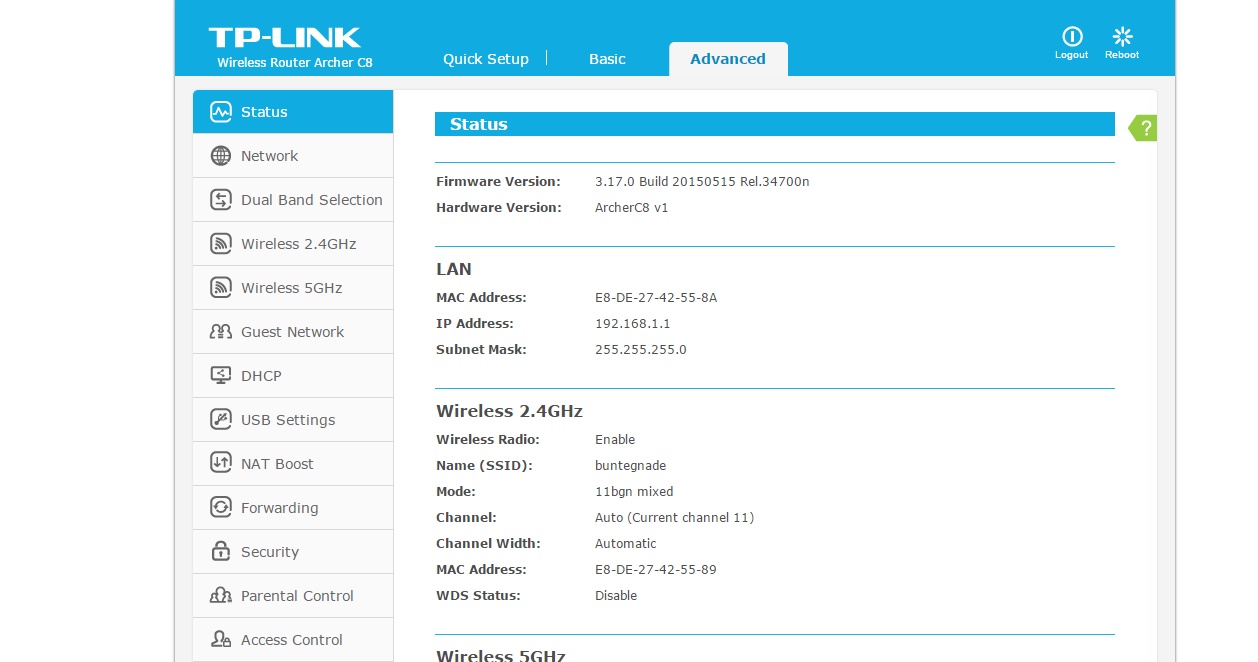Click the Reboot text label

[1122, 55]
